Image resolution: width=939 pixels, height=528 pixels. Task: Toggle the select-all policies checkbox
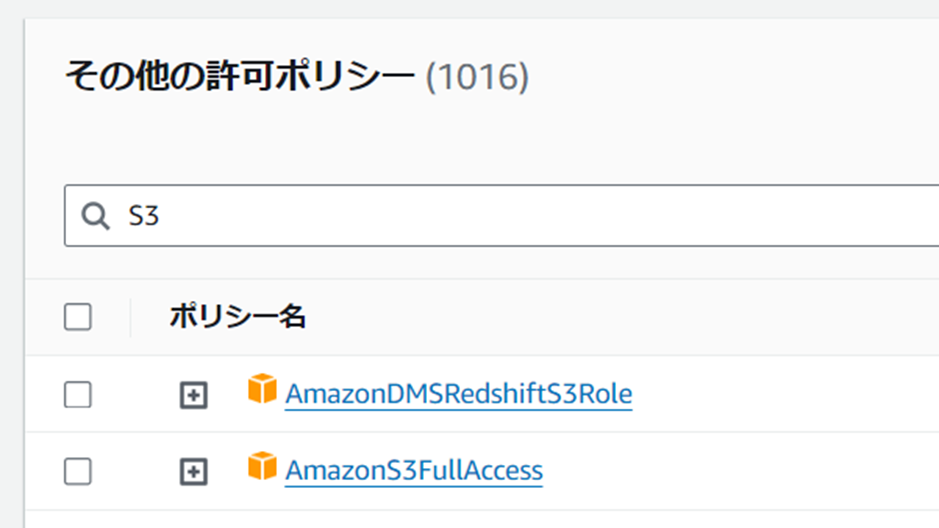coord(78,317)
